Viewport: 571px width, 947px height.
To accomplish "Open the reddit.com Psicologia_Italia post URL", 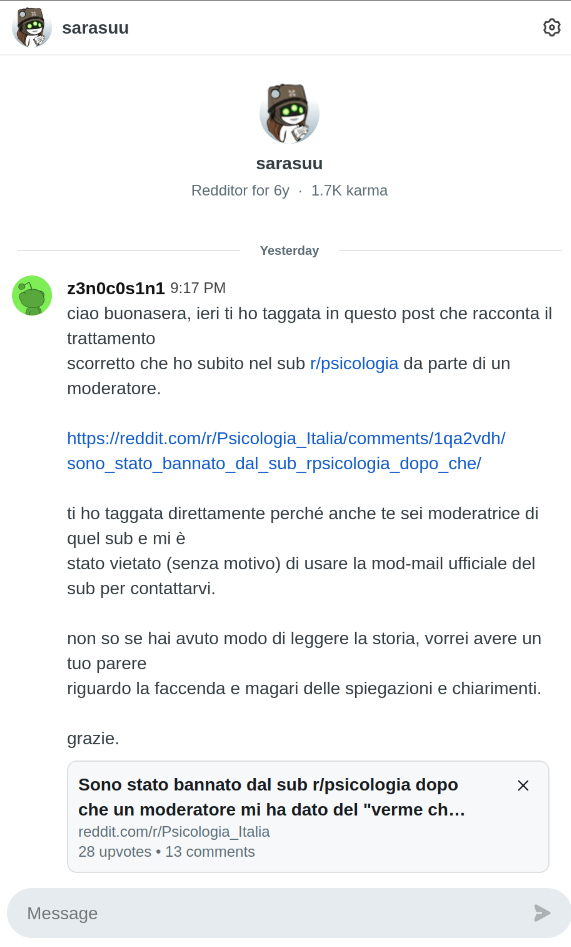I will point(286,451).
